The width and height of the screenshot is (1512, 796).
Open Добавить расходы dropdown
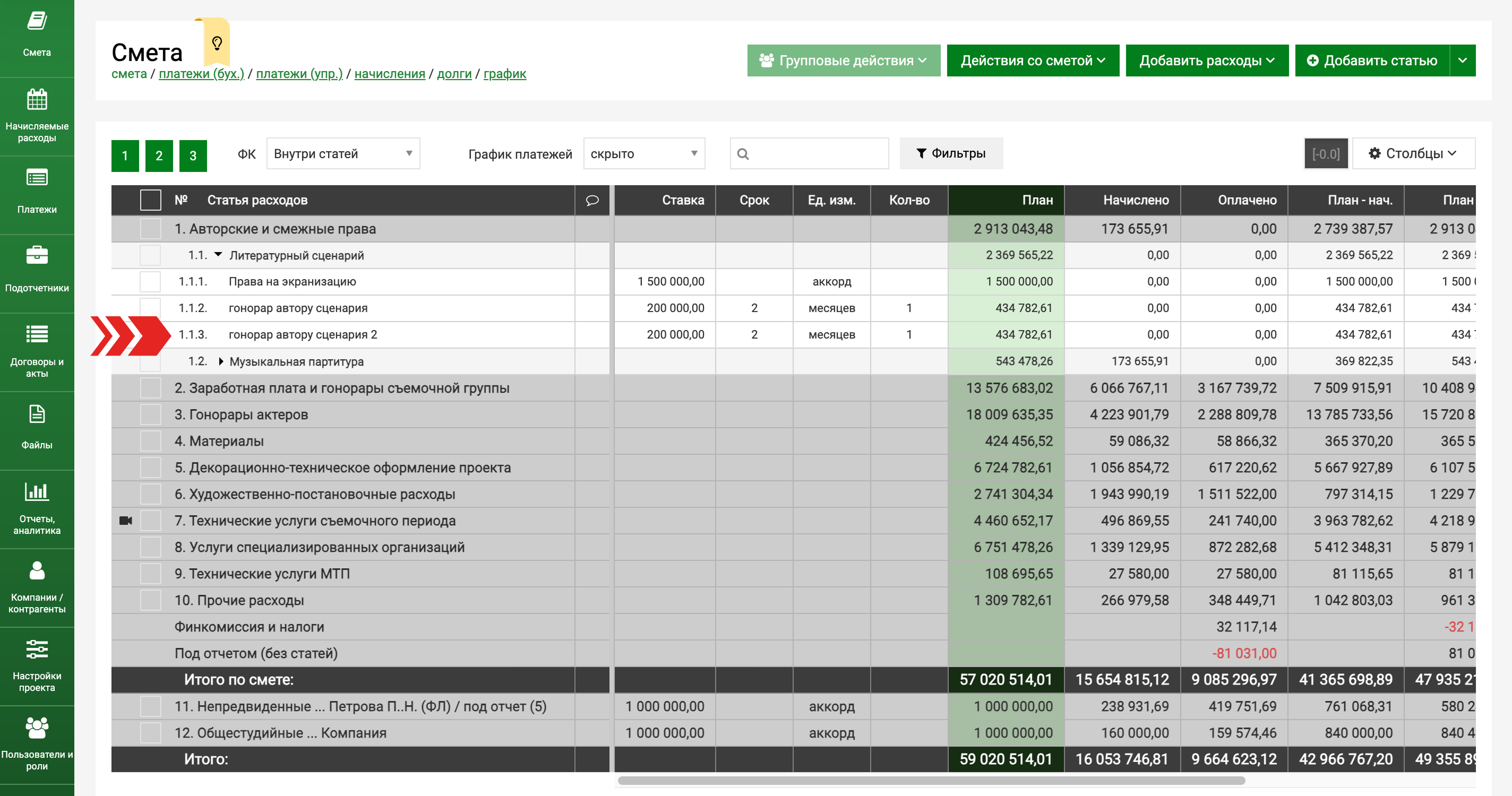[x=1207, y=60]
